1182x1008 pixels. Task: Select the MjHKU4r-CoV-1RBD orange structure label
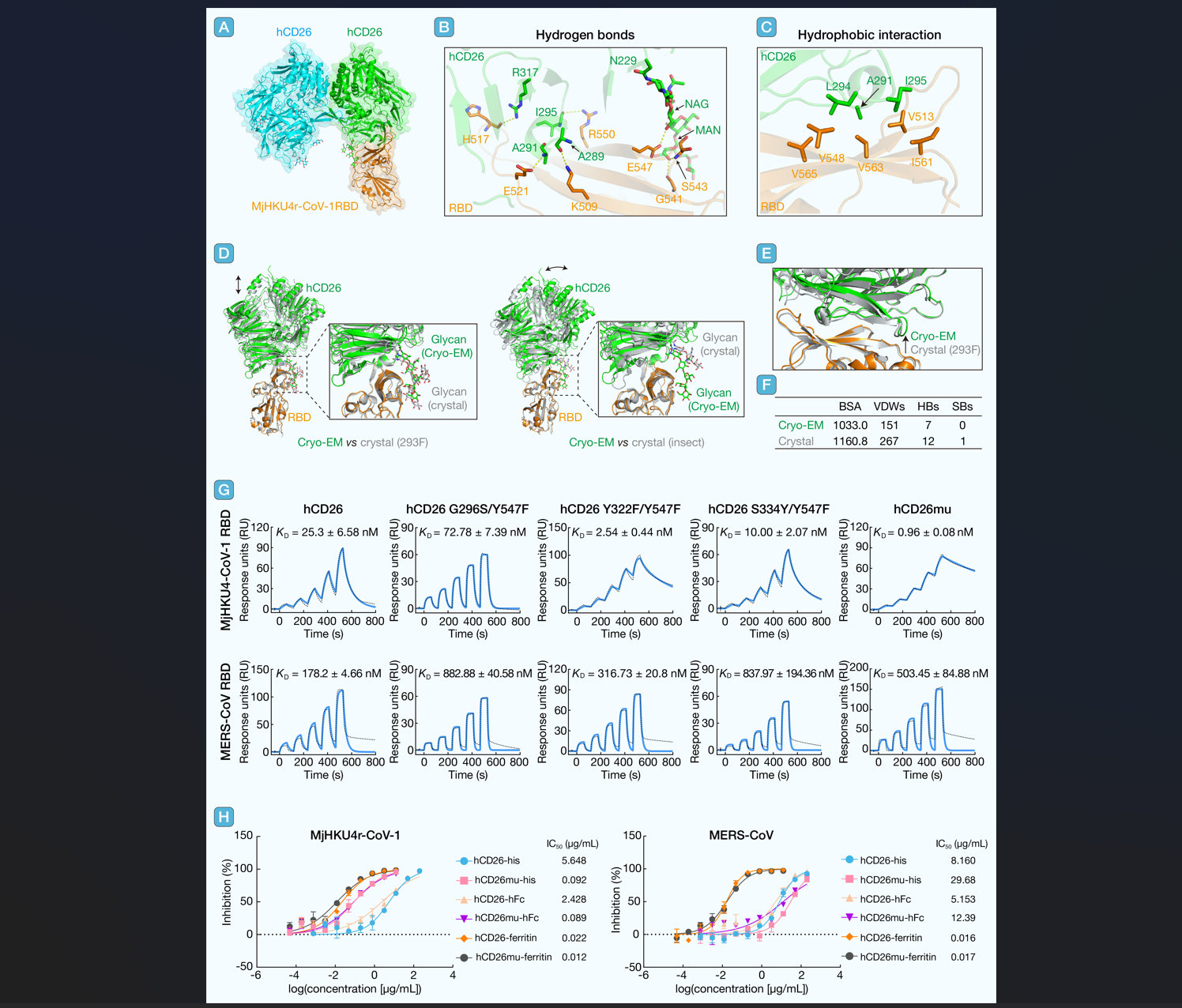point(305,206)
